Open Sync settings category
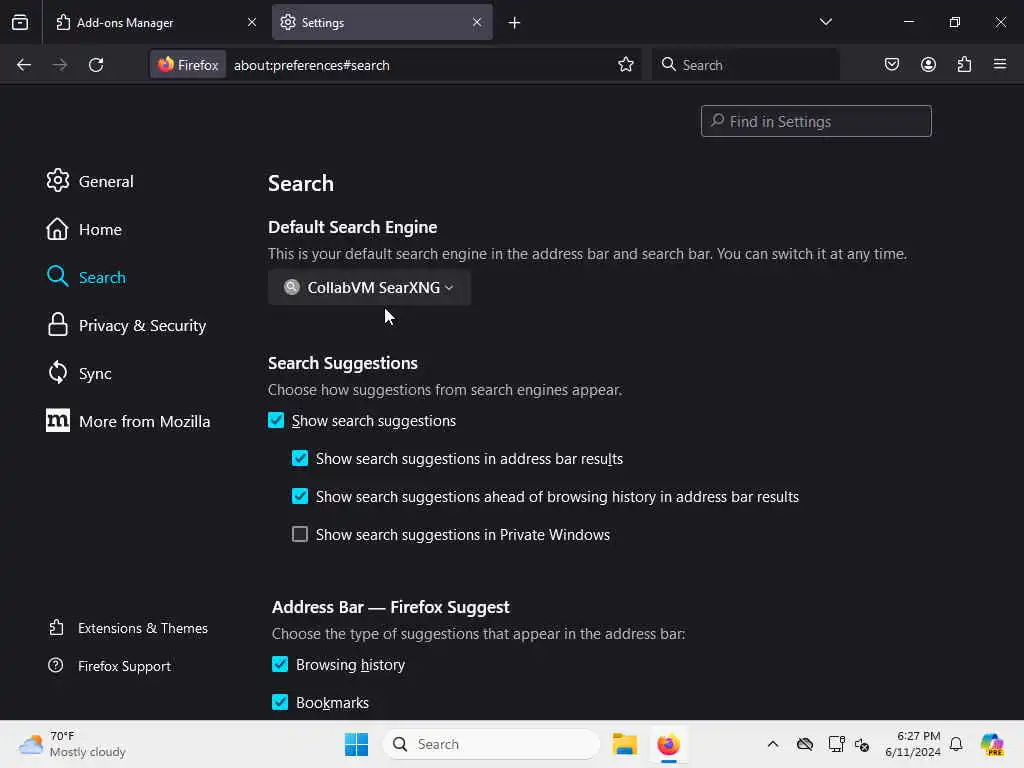 [x=79, y=374]
